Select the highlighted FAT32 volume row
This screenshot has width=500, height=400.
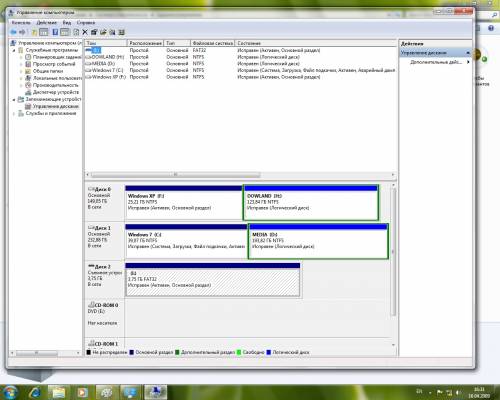click(241, 50)
